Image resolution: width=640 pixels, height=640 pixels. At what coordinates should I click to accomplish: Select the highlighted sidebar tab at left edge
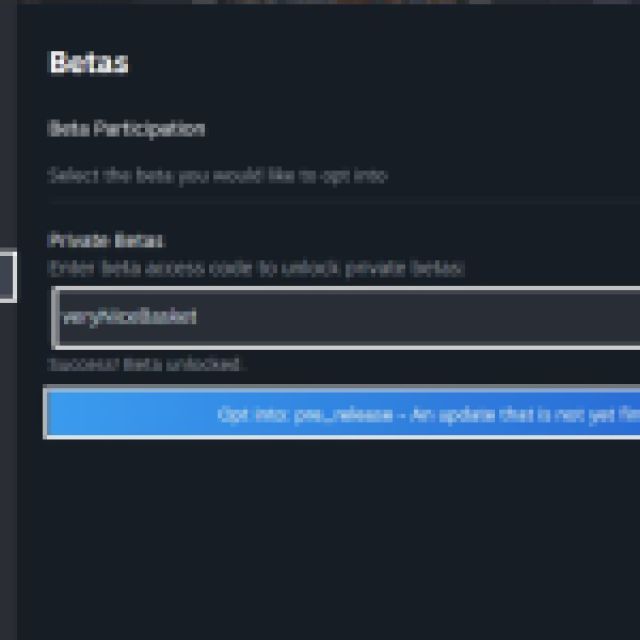[7, 276]
